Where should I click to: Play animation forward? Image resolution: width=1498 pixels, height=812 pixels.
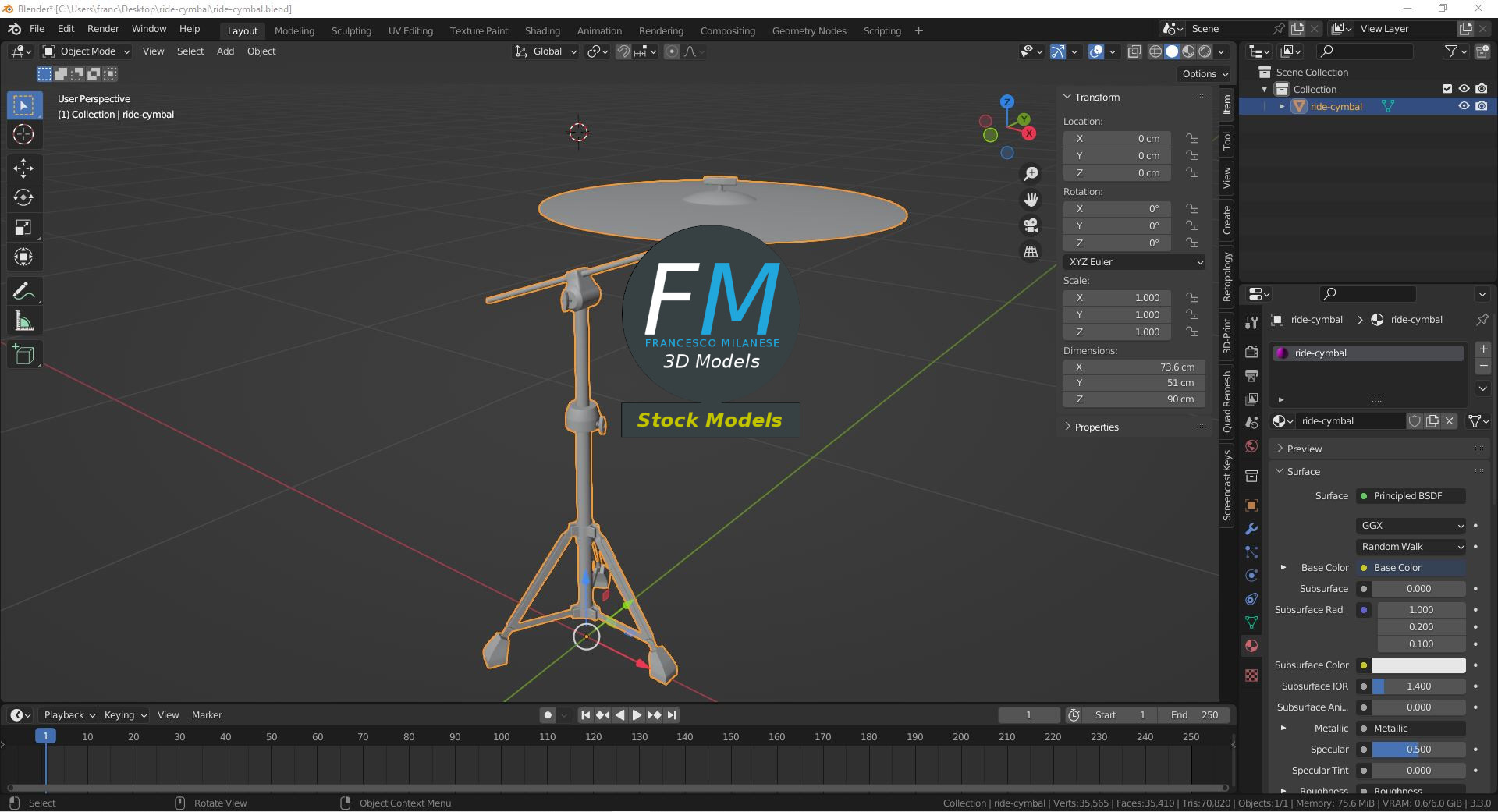point(637,715)
